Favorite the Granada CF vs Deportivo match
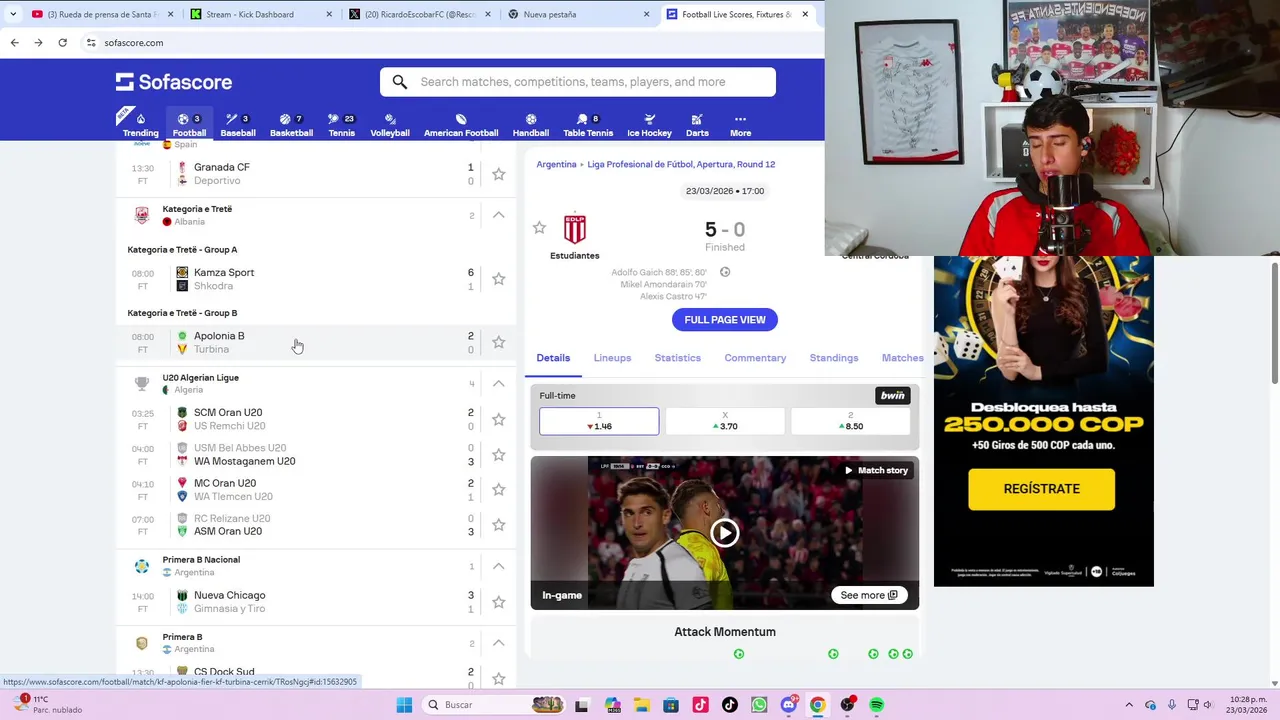 coord(499,174)
